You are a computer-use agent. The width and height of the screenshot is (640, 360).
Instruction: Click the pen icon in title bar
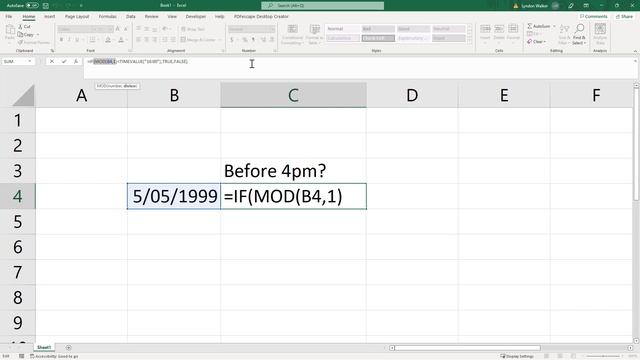tap(571, 6)
